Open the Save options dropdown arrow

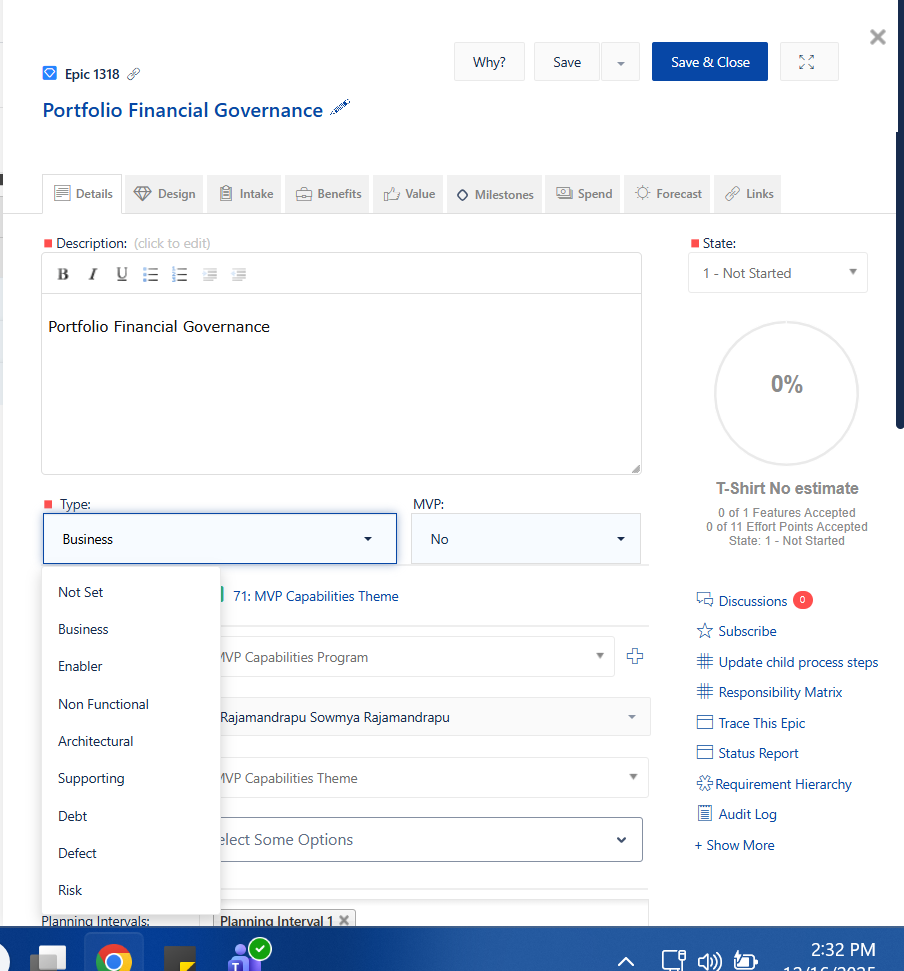click(620, 62)
